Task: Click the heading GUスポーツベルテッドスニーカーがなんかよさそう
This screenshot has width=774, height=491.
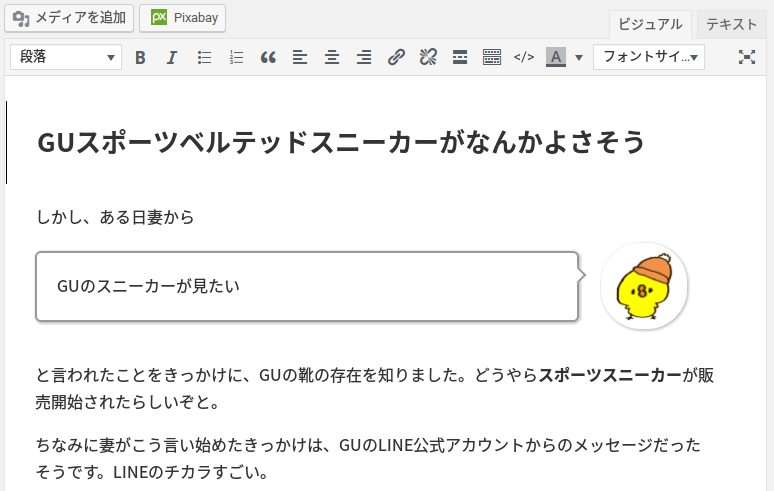Action: (x=341, y=143)
